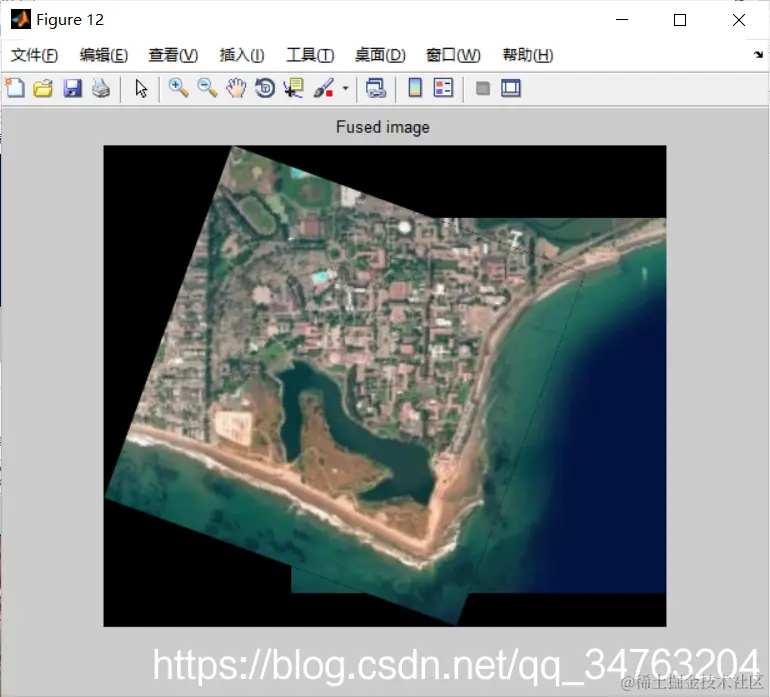Insert Legend using toolbar icon
This screenshot has width=770, height=697.
443,88
